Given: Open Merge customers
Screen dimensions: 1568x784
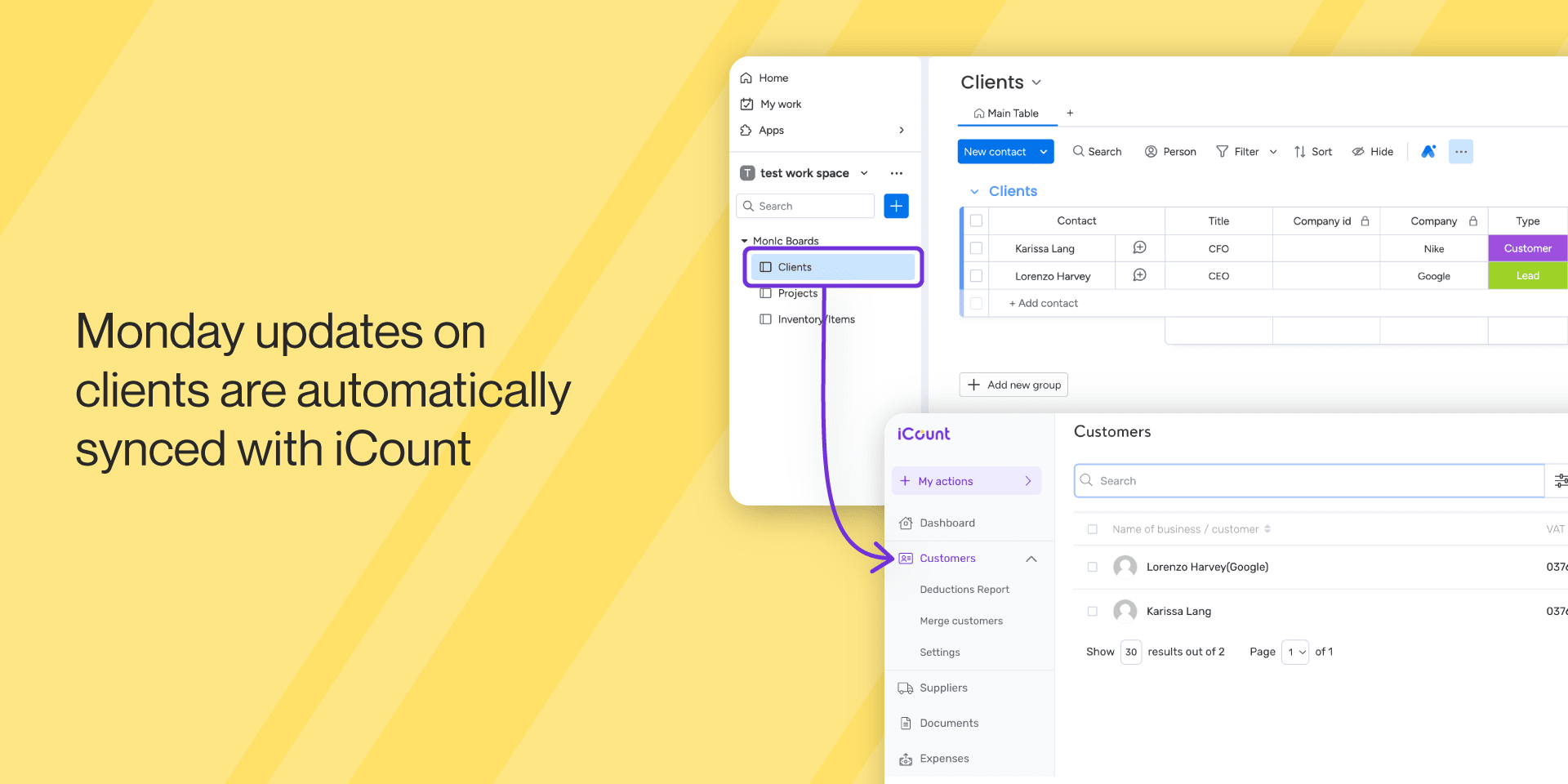Looking at the screenshot, I should (961, 621).
